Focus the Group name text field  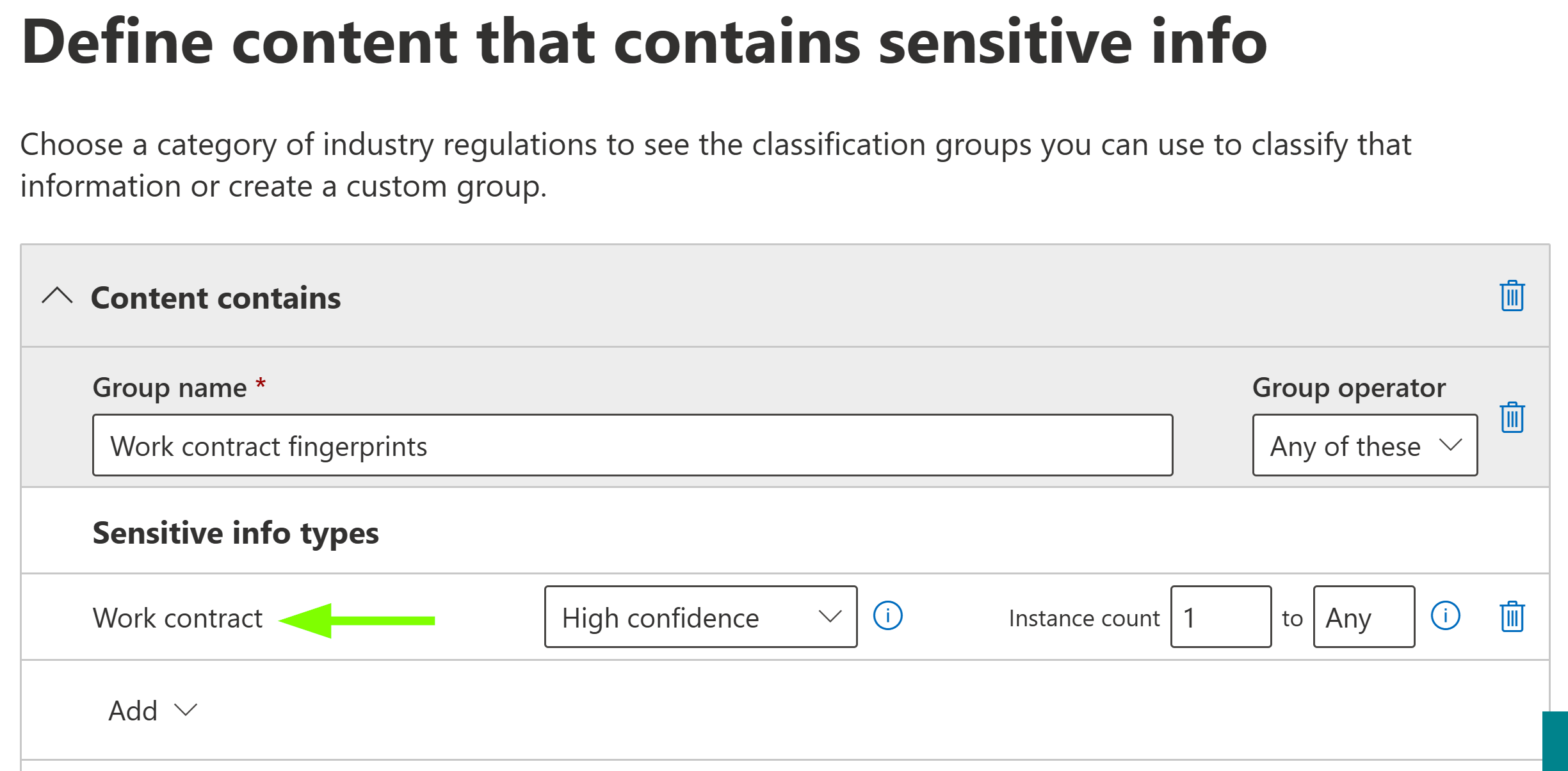632,446
